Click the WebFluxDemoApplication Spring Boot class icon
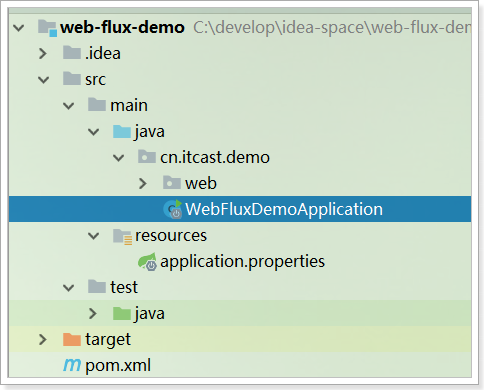Image resolution: width=484 pixels, height=390 pixels. click(173, 209)
